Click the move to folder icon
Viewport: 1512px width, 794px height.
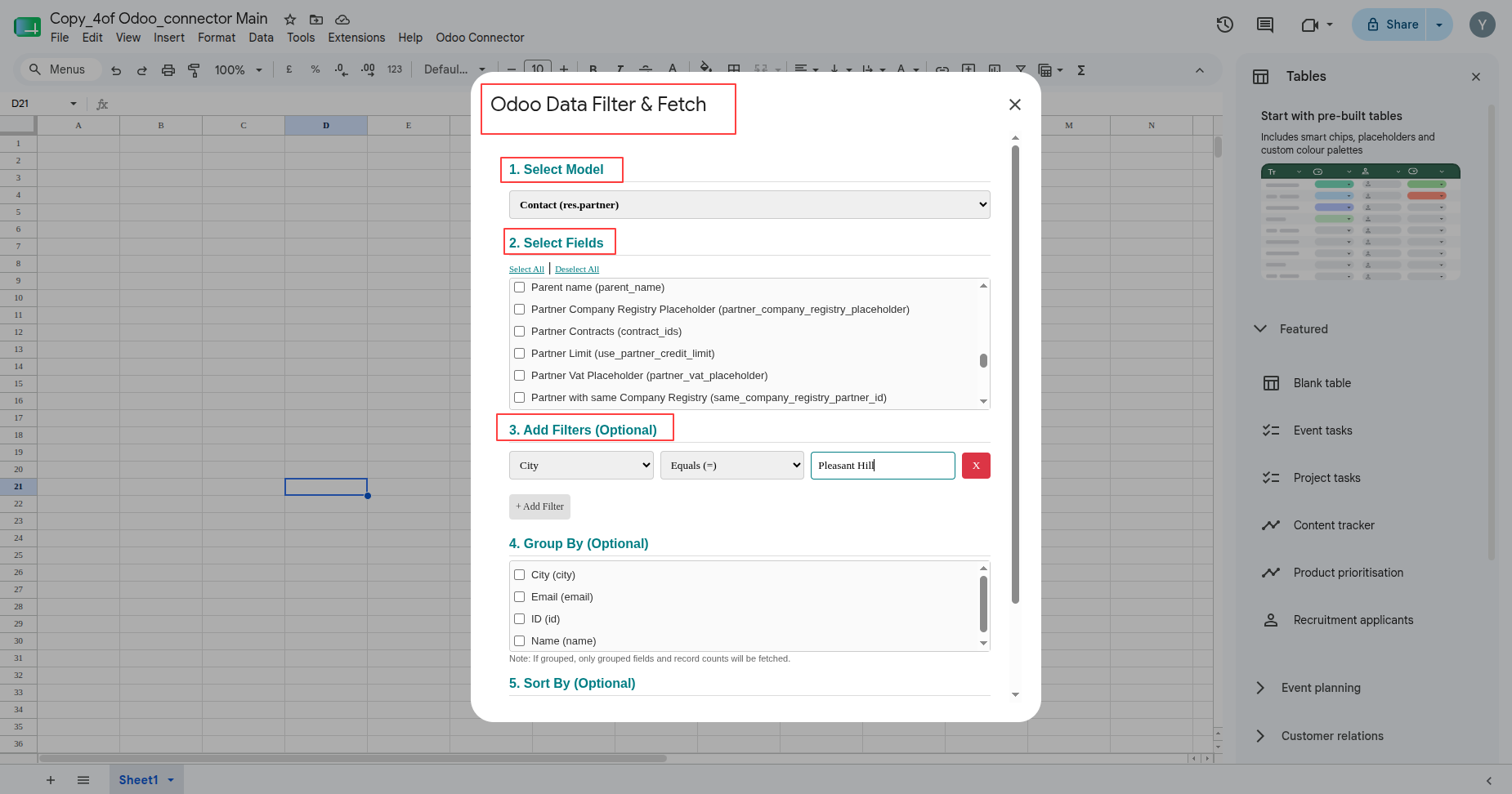[316, 20]
